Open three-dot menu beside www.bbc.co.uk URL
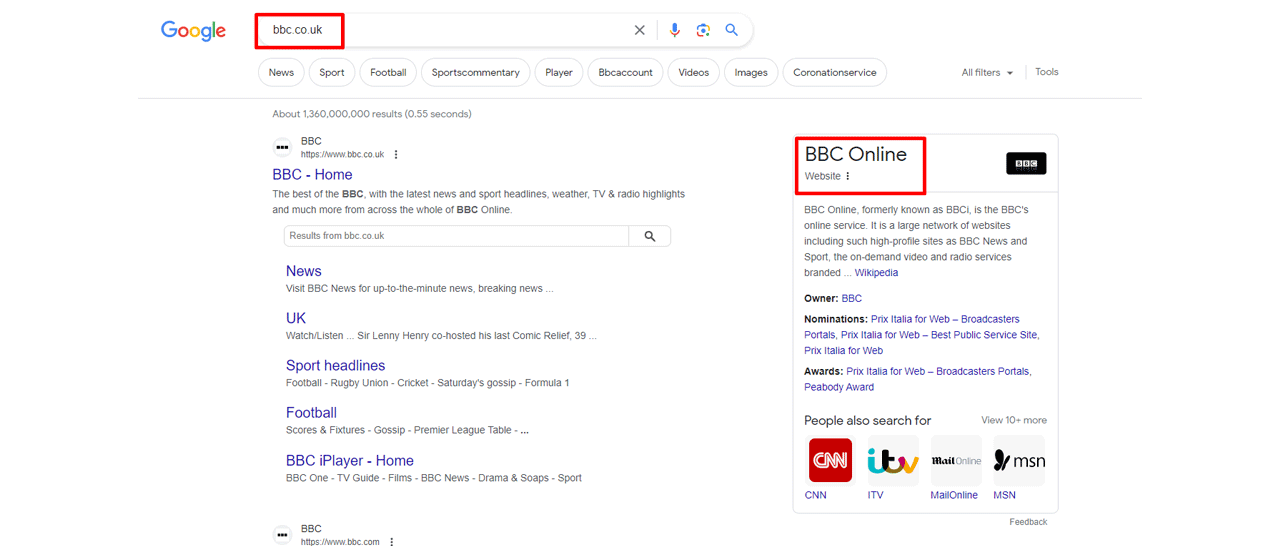This screenshot has height=546, width=1280. (x=396, y=155)
